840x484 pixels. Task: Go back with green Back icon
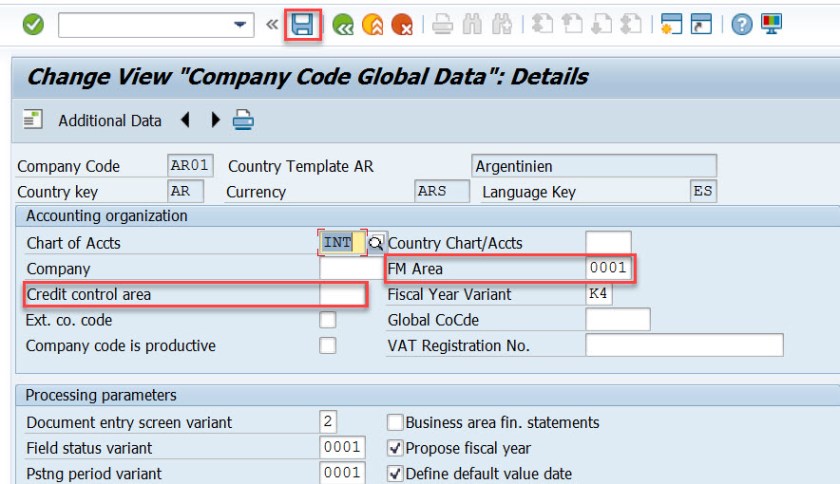pyautogui.click(x=343, y=25)
